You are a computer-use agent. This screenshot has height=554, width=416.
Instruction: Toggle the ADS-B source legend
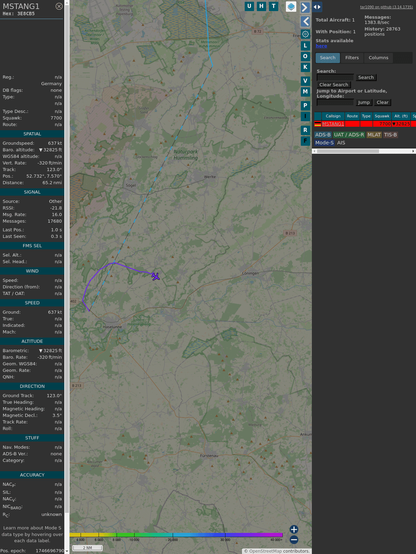coord(323,135)
